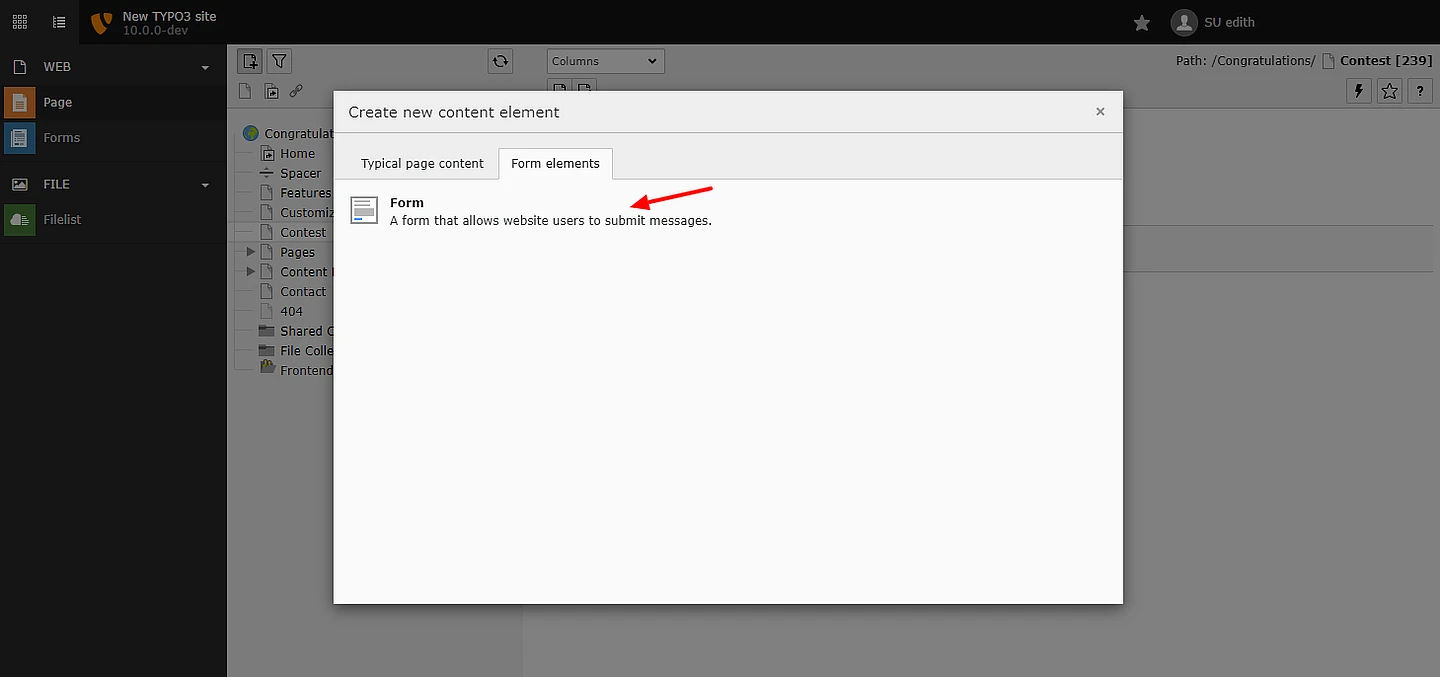This screenshot has width=1440, height=677.
Task: Click the TYPO3 logo in the top bar
Action: tap(100, 22)
